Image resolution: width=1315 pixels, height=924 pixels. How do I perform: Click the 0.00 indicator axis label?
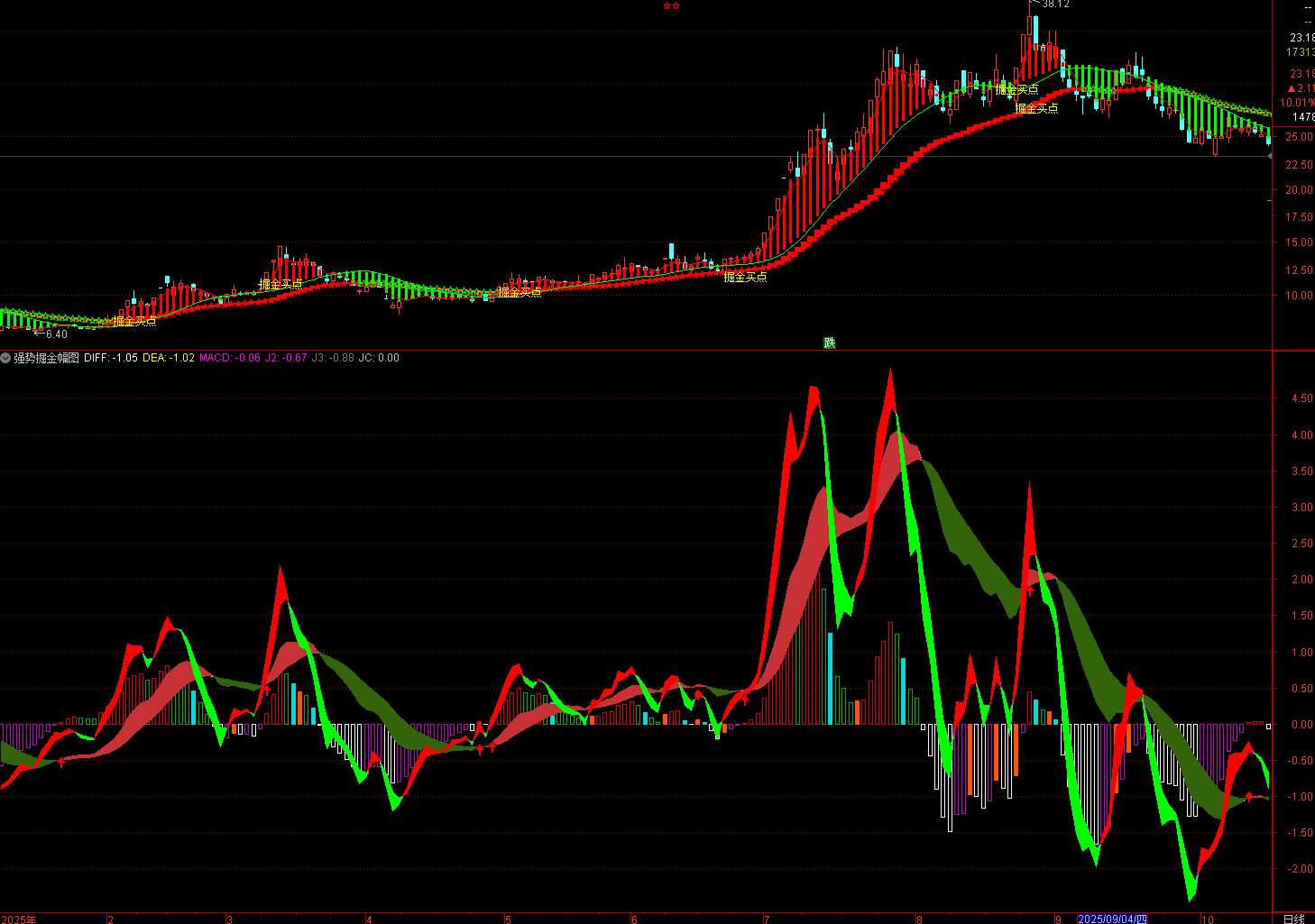coord(1301,724)
